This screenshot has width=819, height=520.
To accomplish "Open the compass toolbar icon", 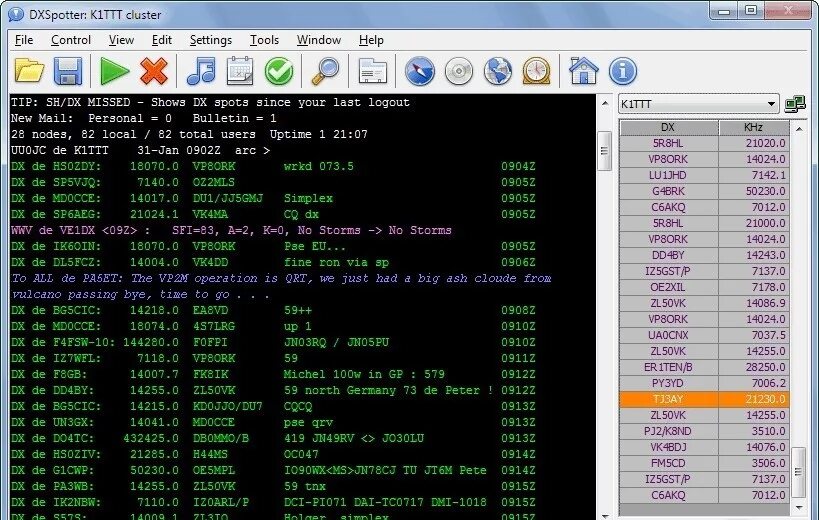I will [419, 71].
